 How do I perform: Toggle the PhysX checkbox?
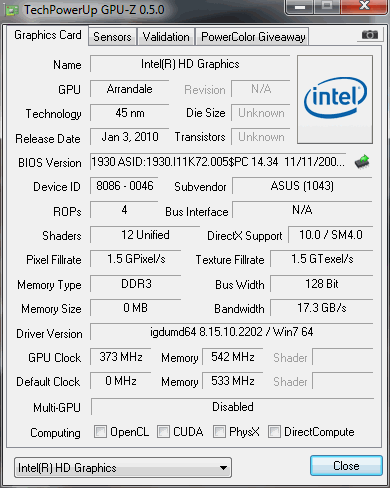click(x=219, y=431)
